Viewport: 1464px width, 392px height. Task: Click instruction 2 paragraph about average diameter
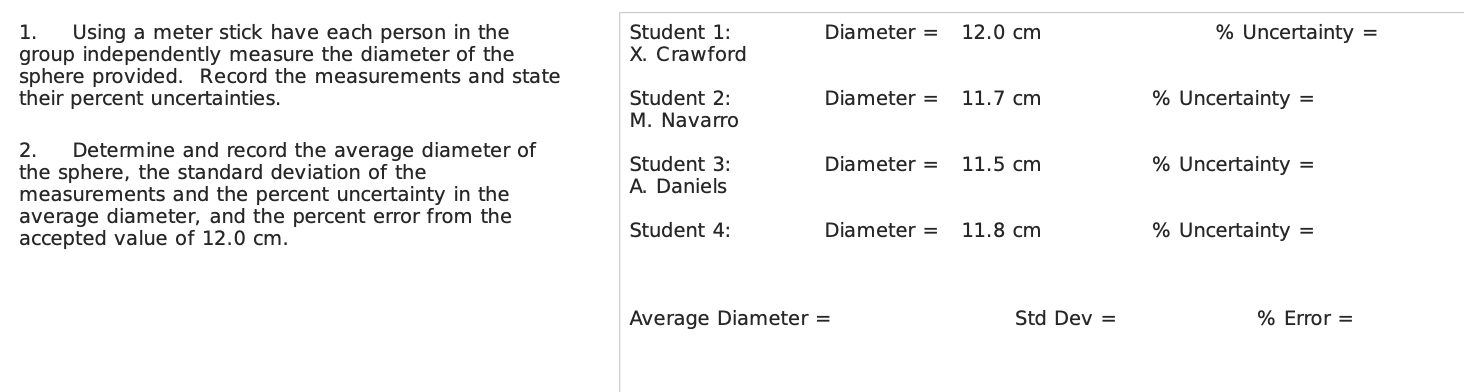[x=278, y=194]
